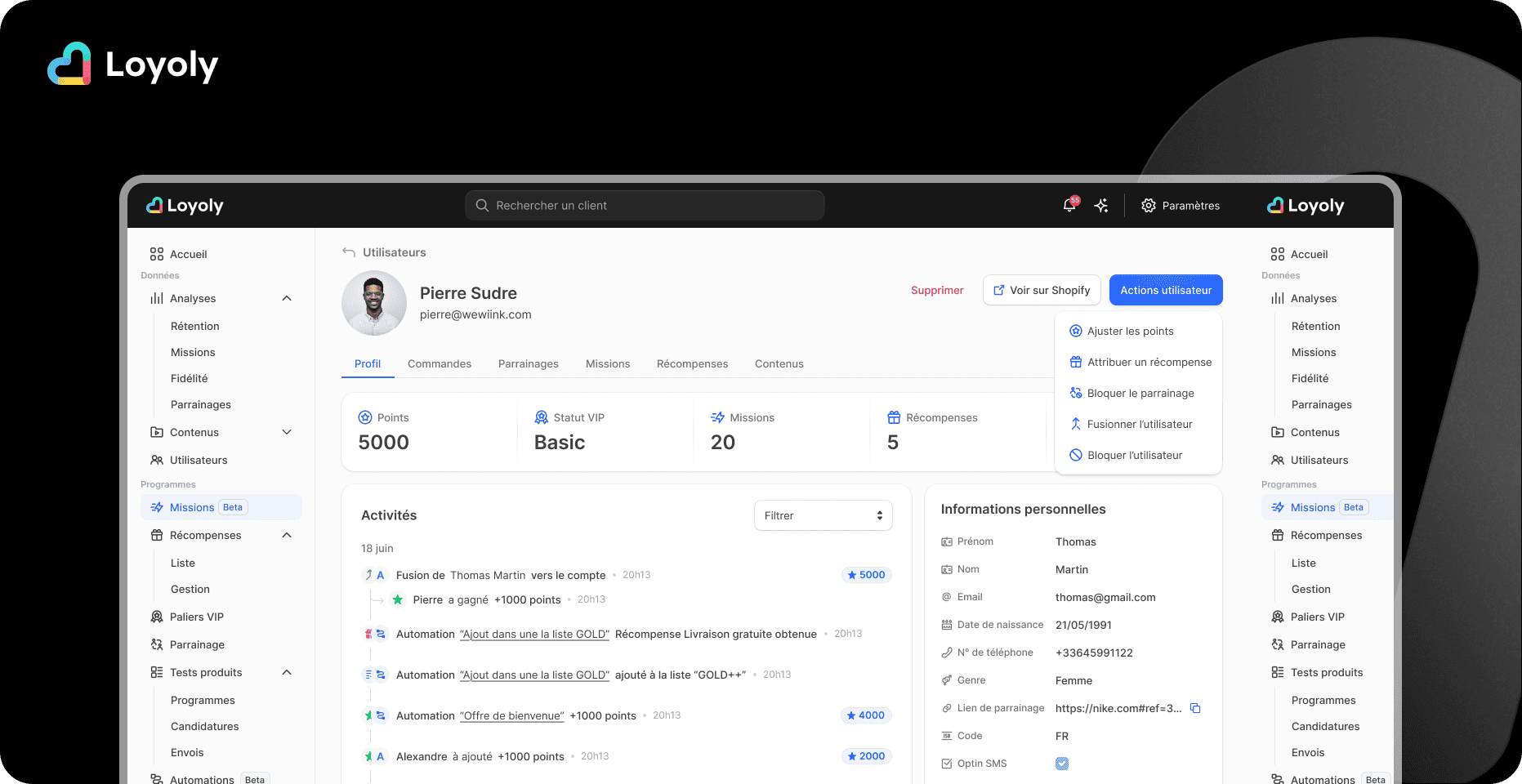Click the 4000 points badge in activities
Viewport: 1522px width, 784px height.
point(866,715)
